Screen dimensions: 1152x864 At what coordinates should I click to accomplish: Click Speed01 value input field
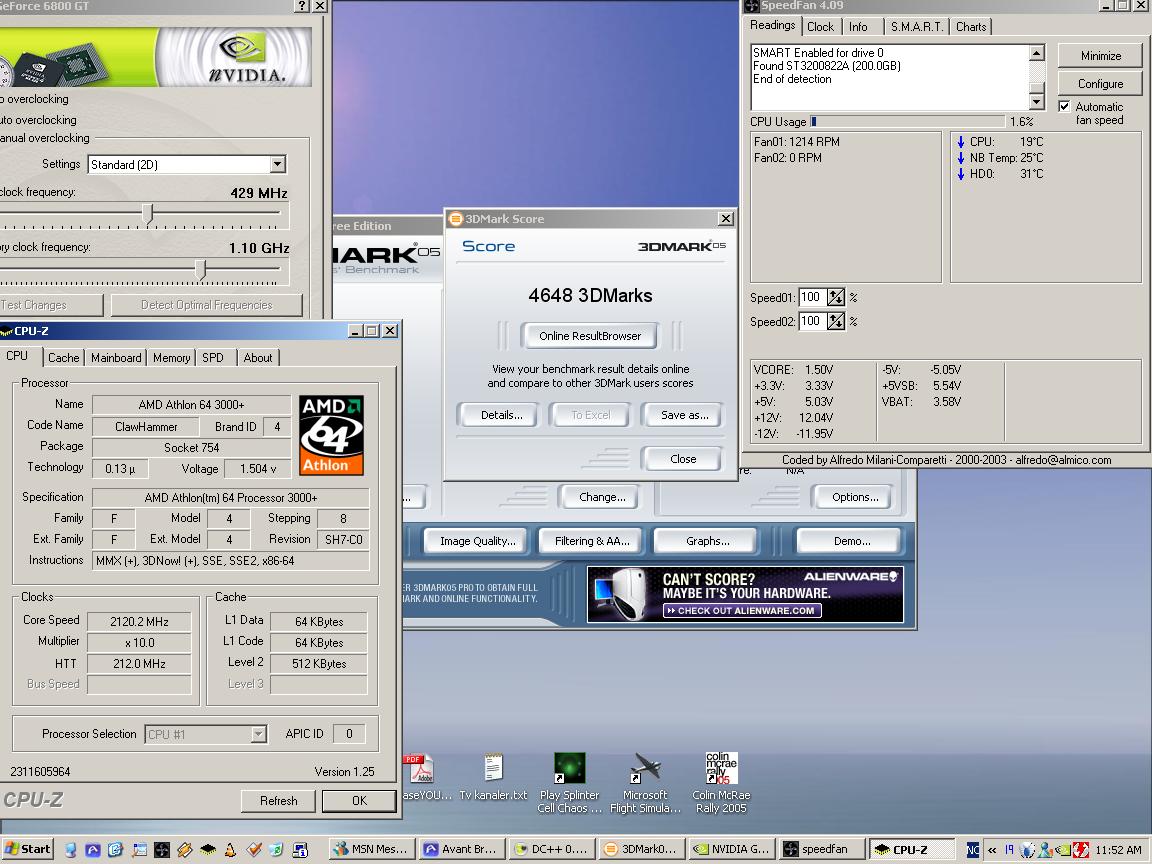(812, 298)
